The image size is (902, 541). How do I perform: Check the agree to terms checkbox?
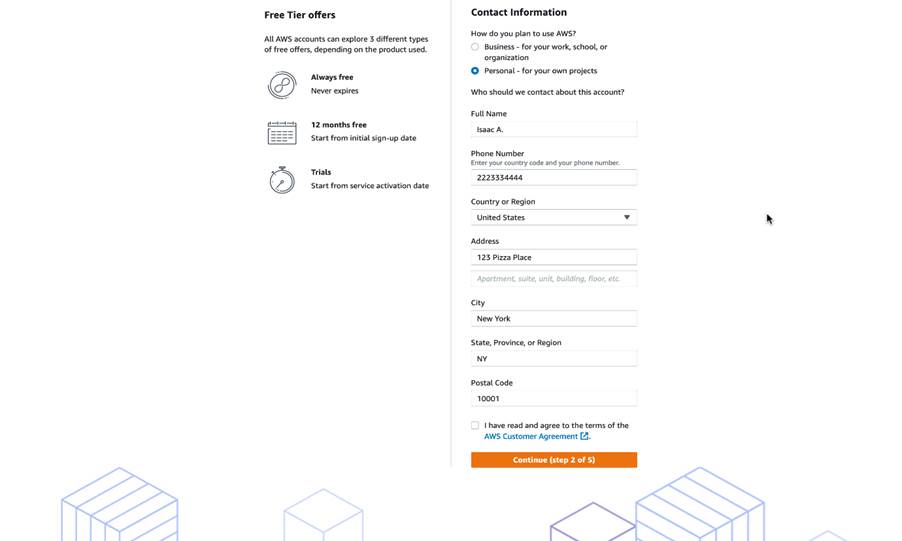(x=475, y=426)
